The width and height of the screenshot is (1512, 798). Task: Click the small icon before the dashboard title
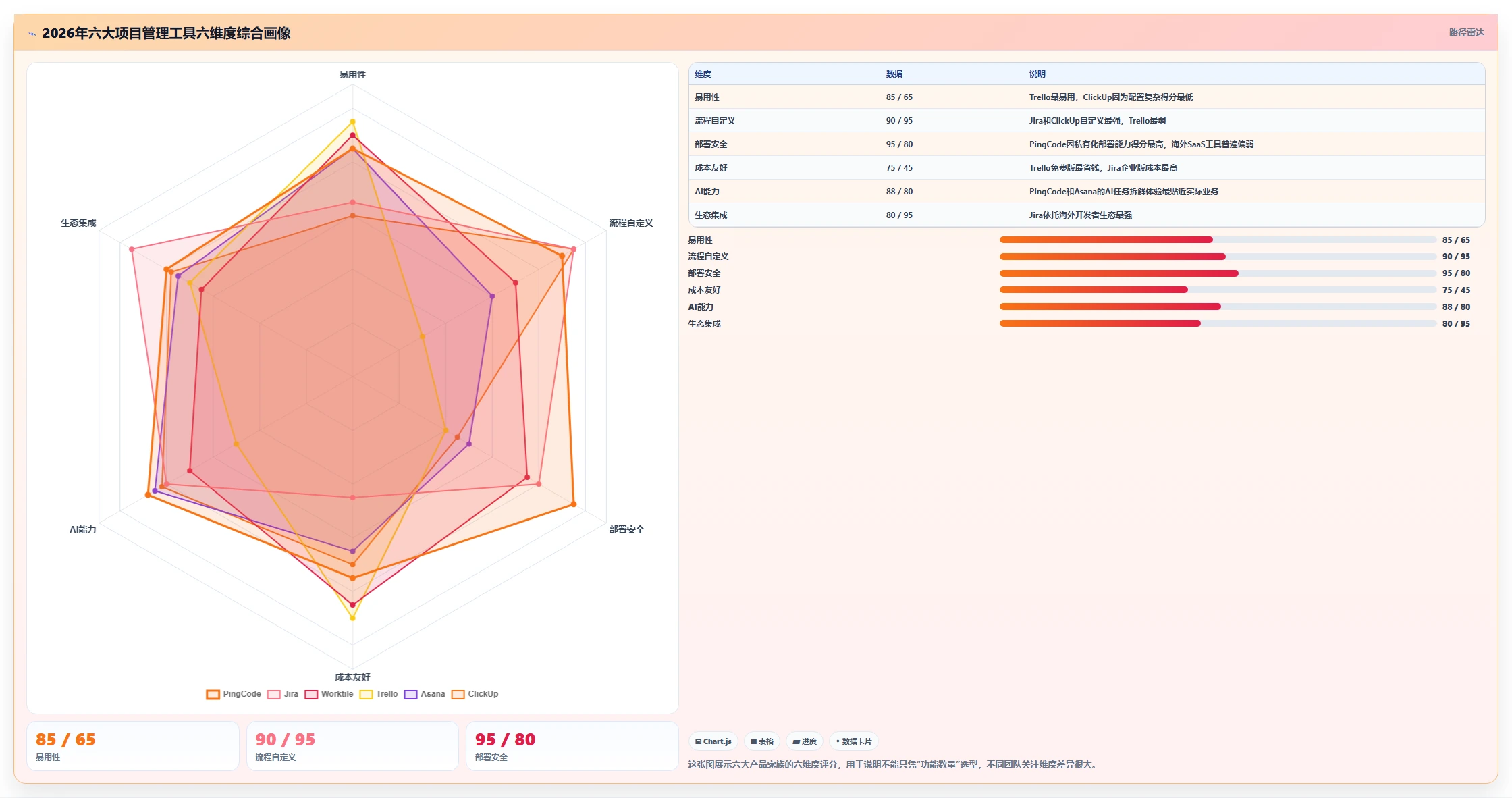[32, 34]
